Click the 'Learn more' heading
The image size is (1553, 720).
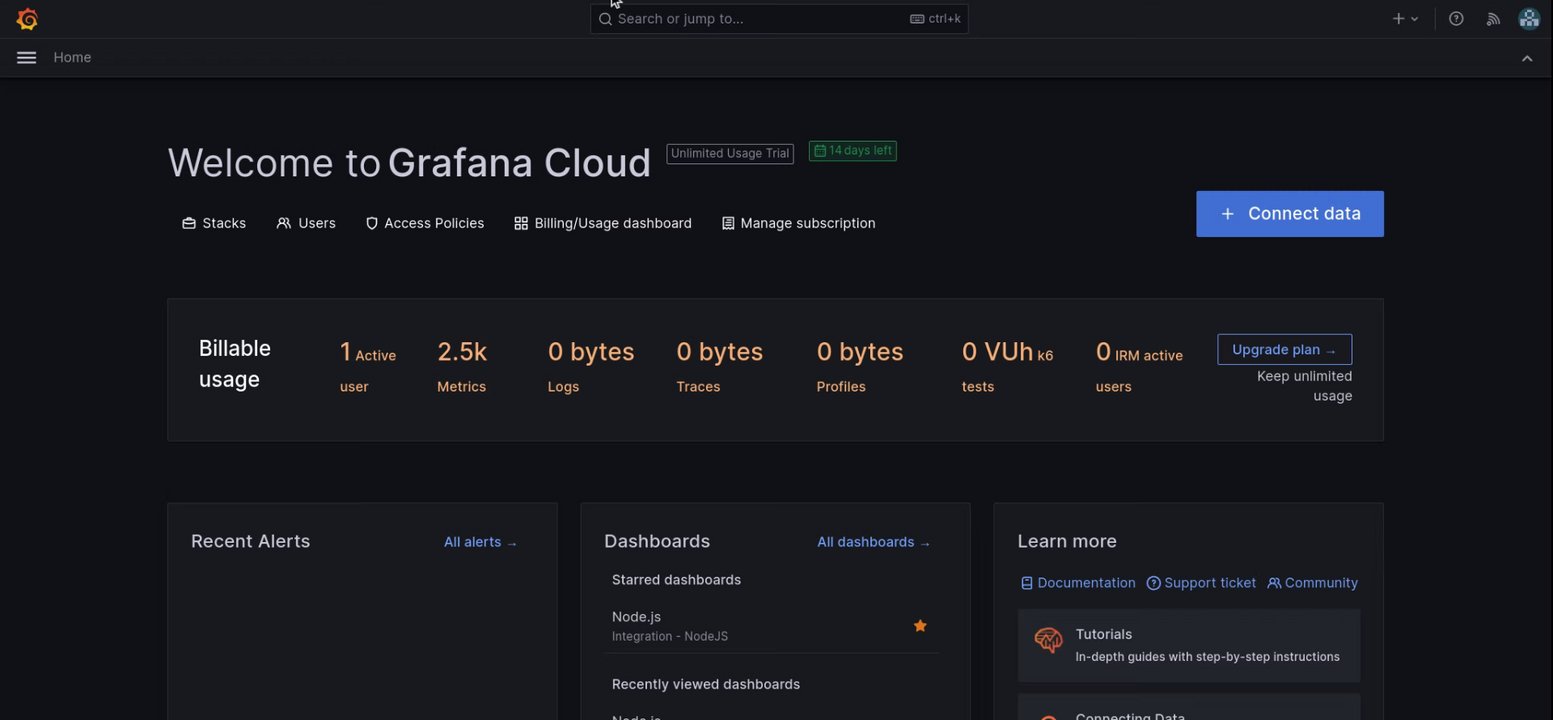pos(1067,541)
